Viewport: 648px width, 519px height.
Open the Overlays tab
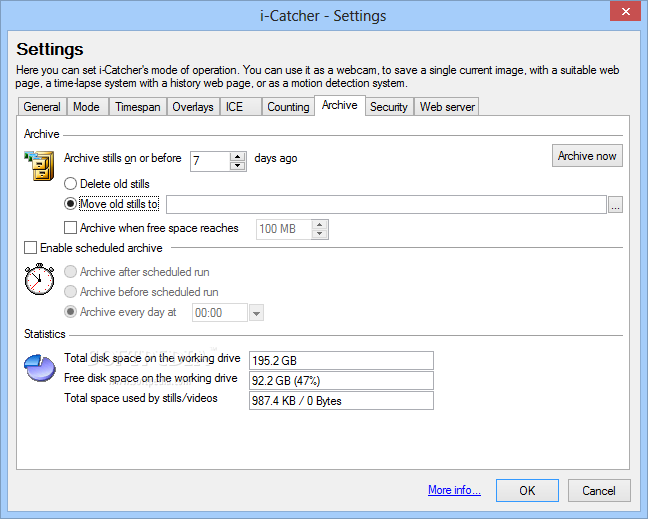(x=193, y=107)
